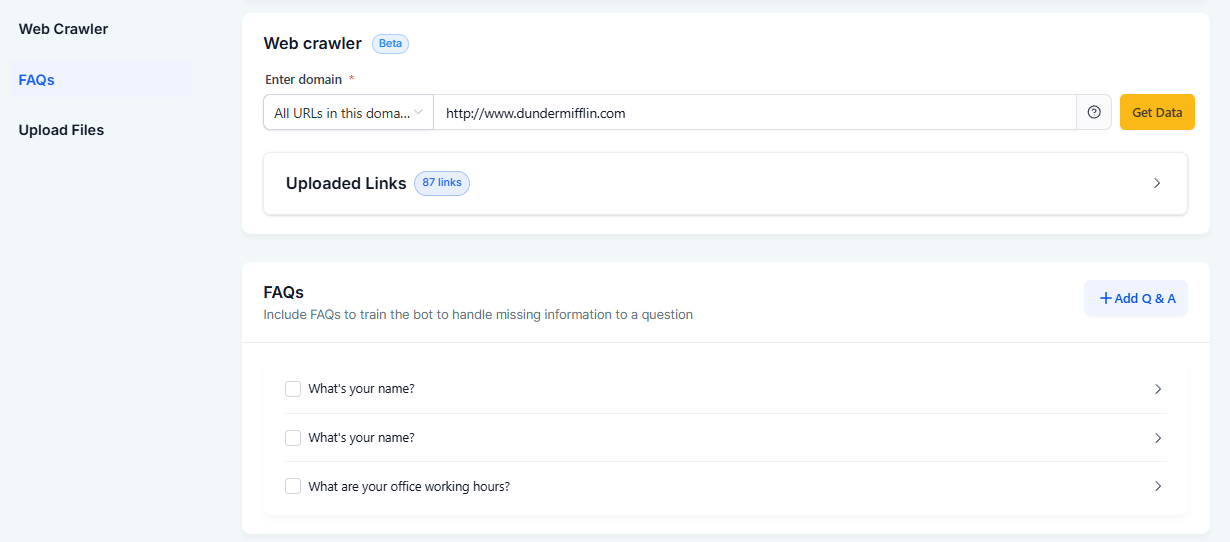Click the FAQs section heading

pos(284,293)
